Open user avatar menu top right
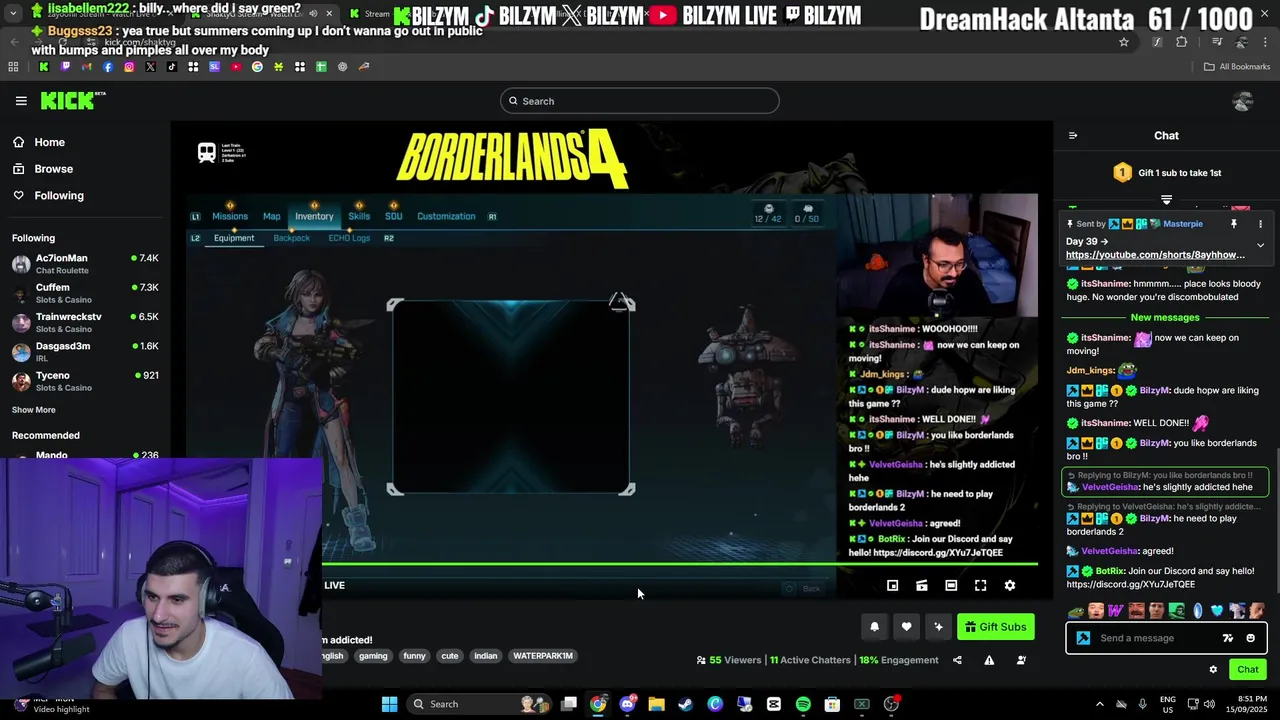 (x=1243, y=101)
